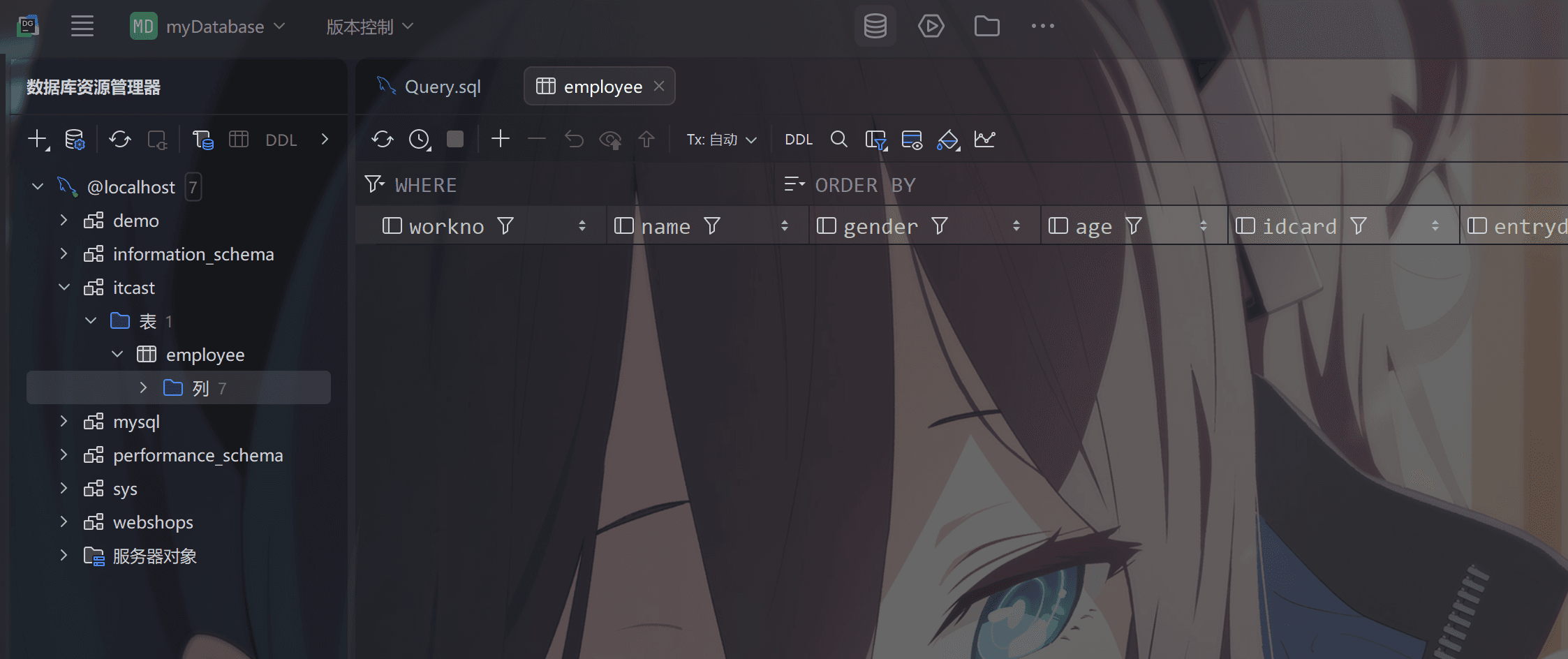Switch to the Query.sql tab
1568x659 pixels.
point(442,87)
